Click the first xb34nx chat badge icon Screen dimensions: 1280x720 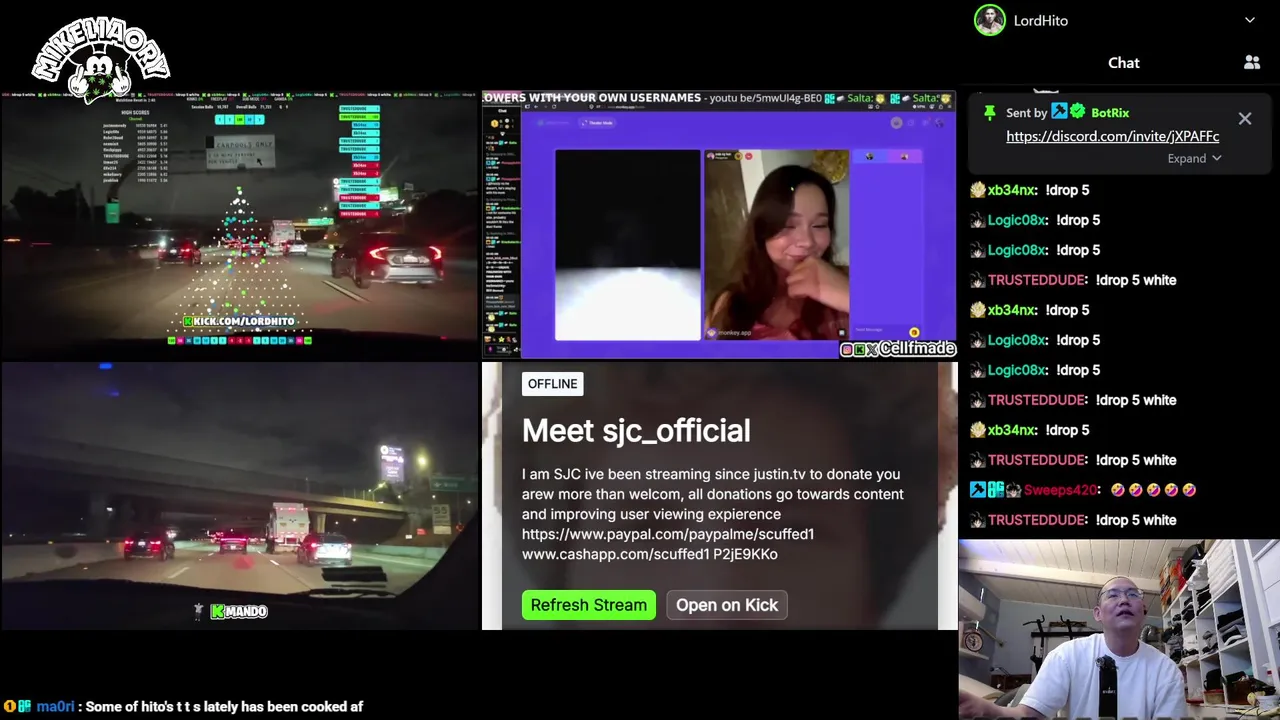pos(978,190)
